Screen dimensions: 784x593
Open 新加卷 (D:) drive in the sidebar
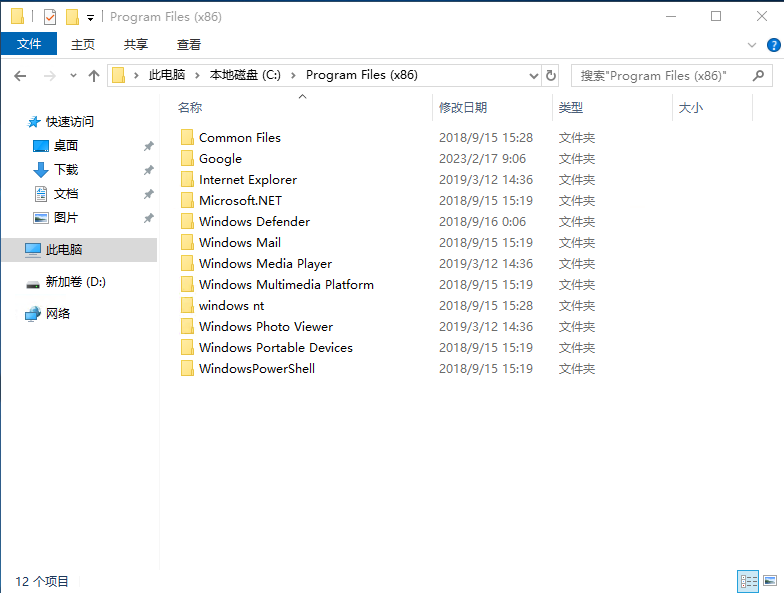pos(75,282)
